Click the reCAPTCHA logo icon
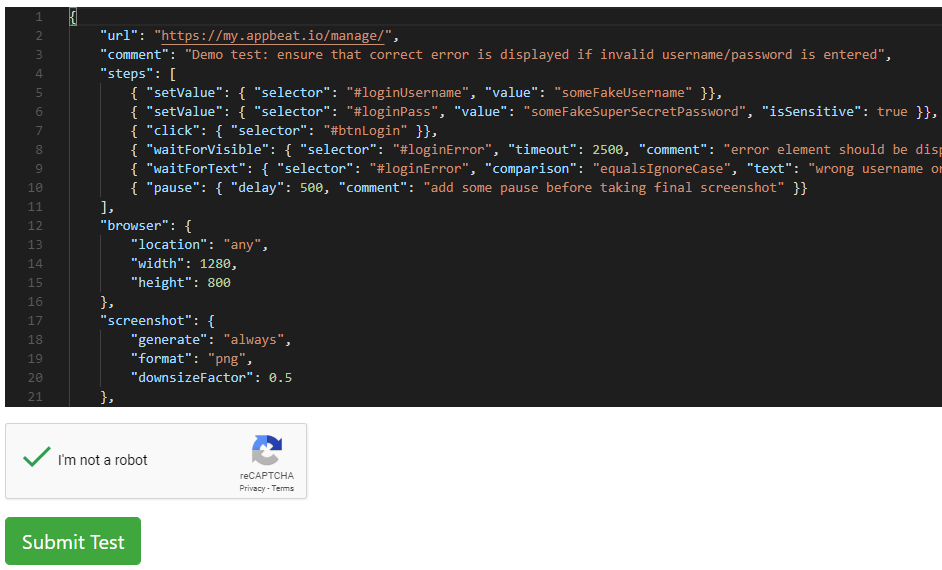The width and height of the screenshot is (942, 570). tap(267, 450)
